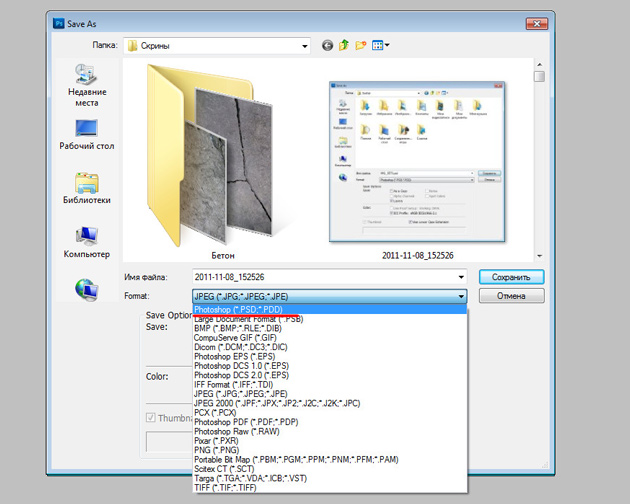Image resolution: width=630 pixels, height=504 pixels.
Task: Create a new folder icon
Action: (361, 45)
